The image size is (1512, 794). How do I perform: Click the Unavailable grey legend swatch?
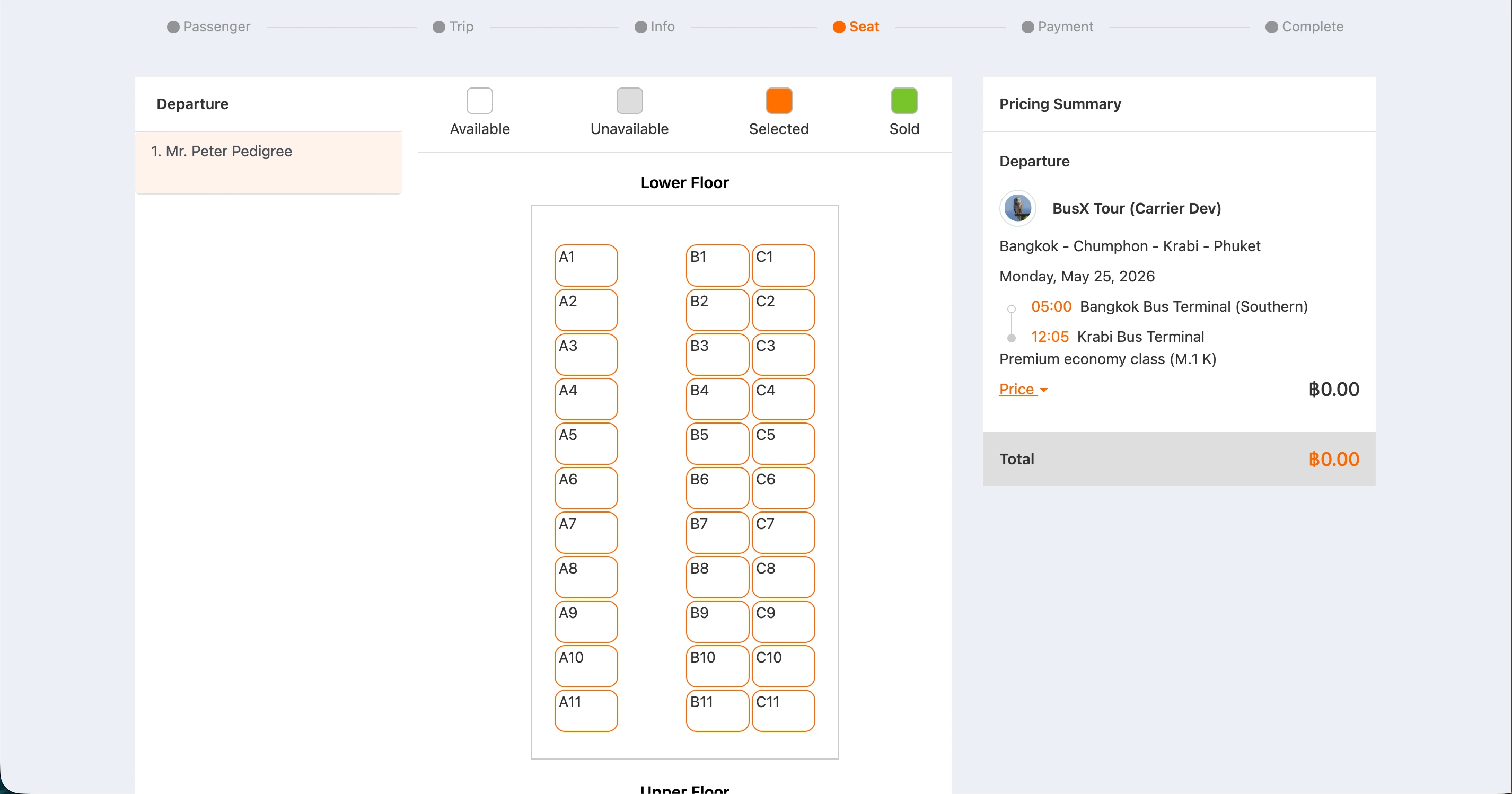pos(629,100)
